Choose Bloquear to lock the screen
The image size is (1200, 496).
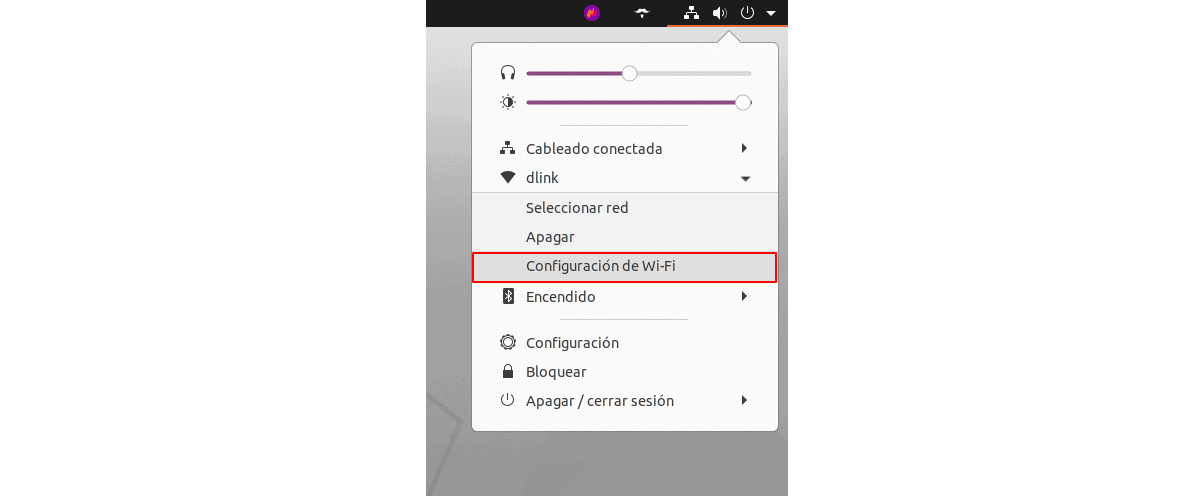625,372
